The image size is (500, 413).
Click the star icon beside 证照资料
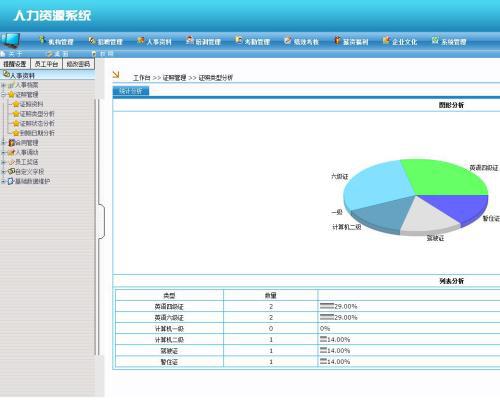(16, 104)
